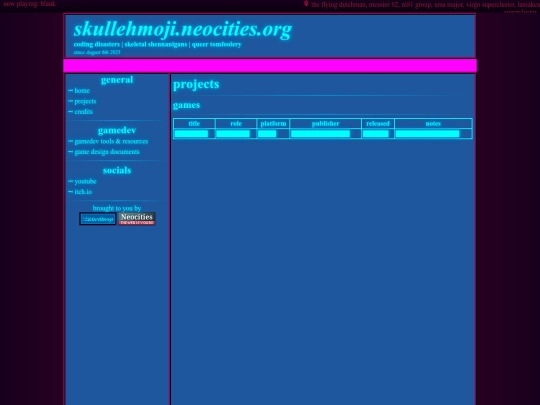Click the 'projects' page heading
The width and height of the screenshot is (540, 405).
196,84
